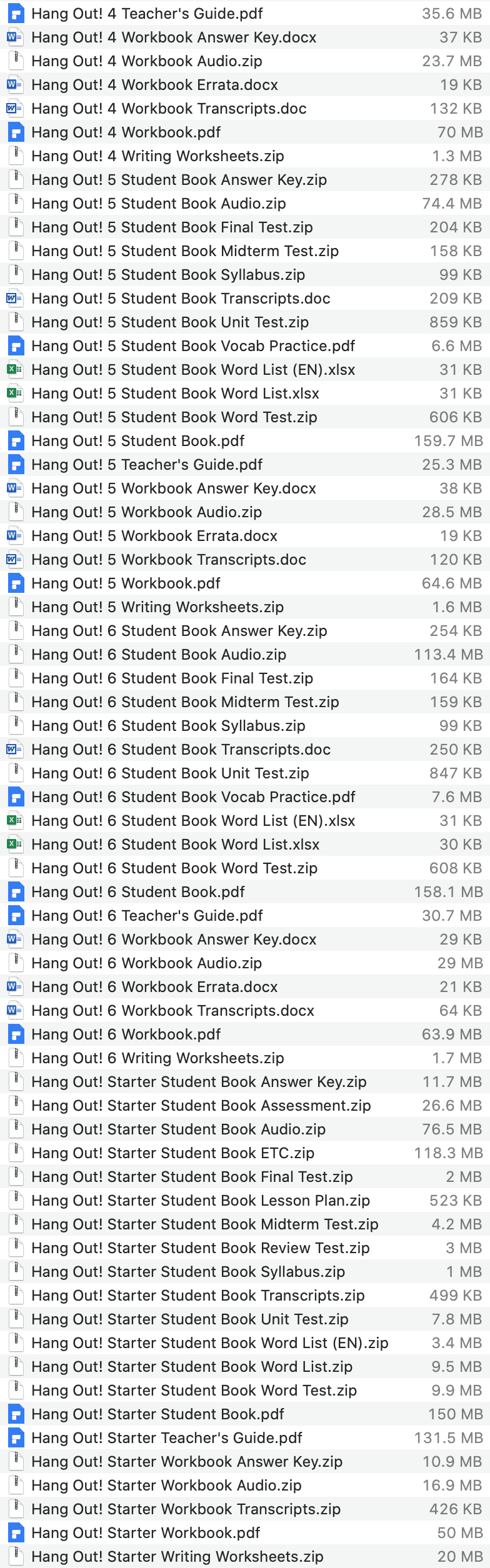Click the PDF icon of Hang Out! 4 Workbook.pdf
The image size is (490, 1568).
[x=16, y=132]
